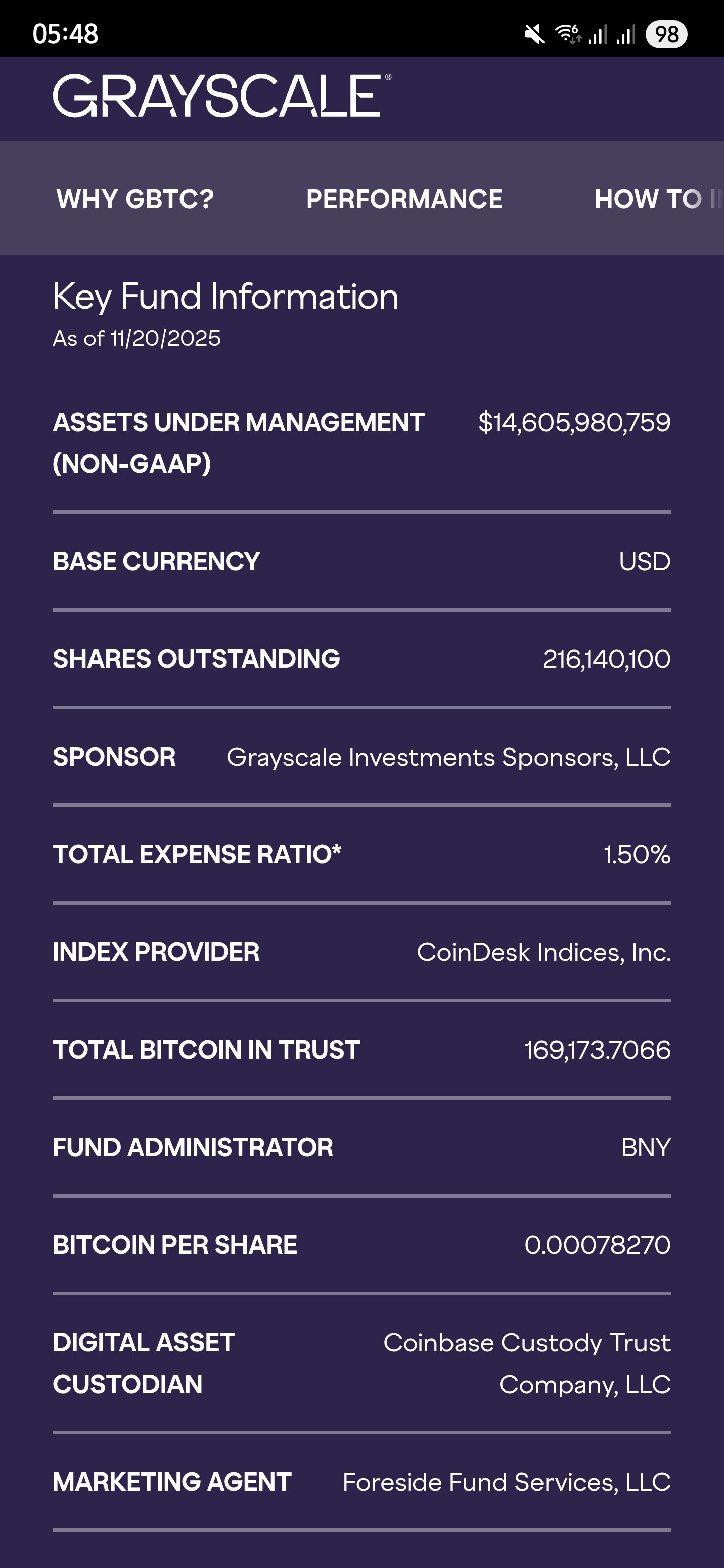This screenshot has width=724, height=1568.
Task: Tap the Total Bitcoin in Trust value
Action: tap(597, 1050)
